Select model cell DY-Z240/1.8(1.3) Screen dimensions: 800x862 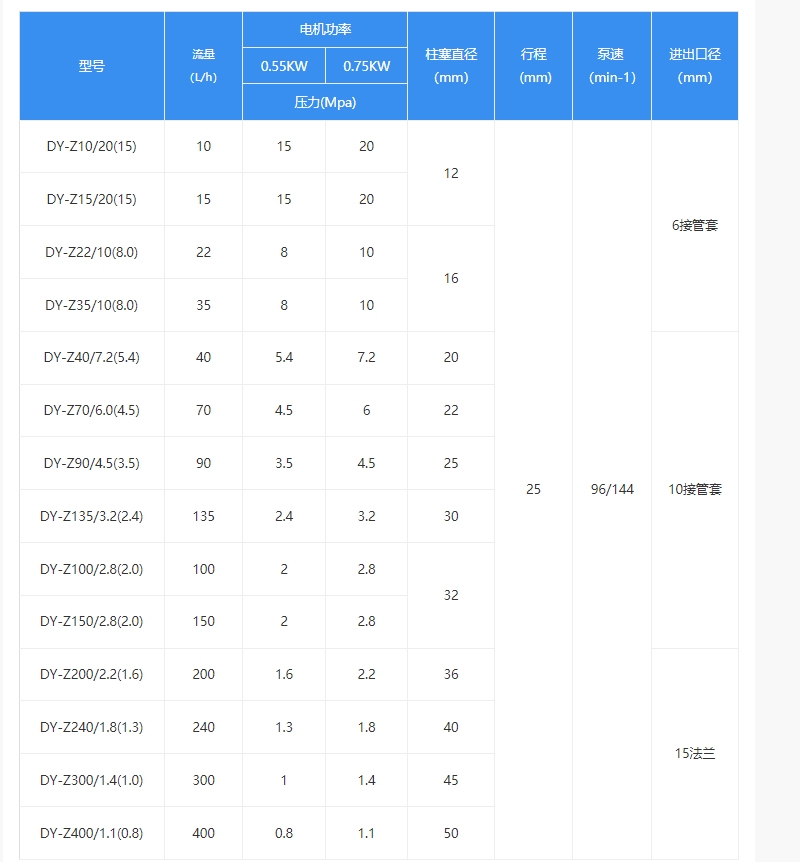pos(92,727)
